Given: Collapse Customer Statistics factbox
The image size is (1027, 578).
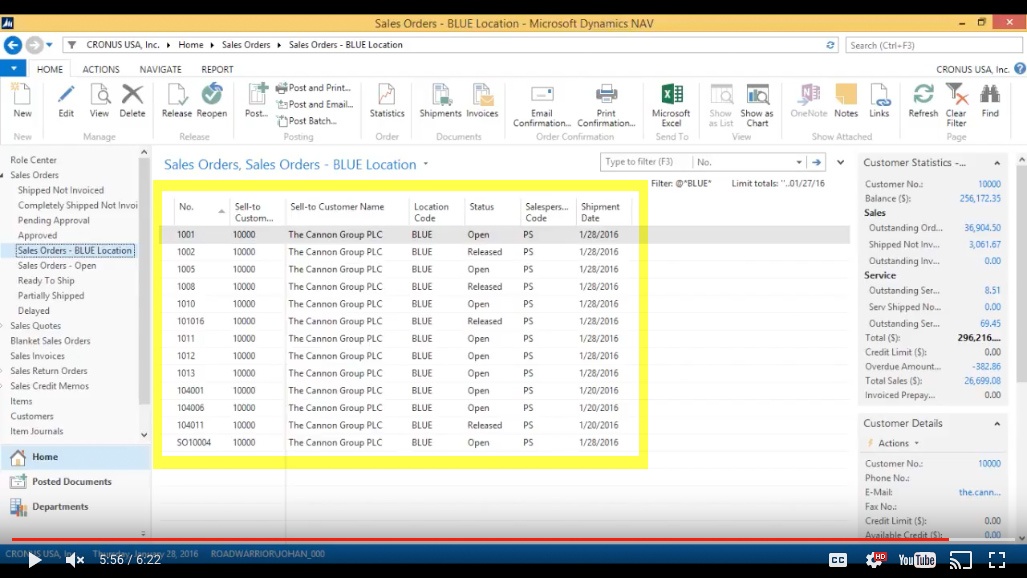Looking at the screenshot, I should 997,163.
